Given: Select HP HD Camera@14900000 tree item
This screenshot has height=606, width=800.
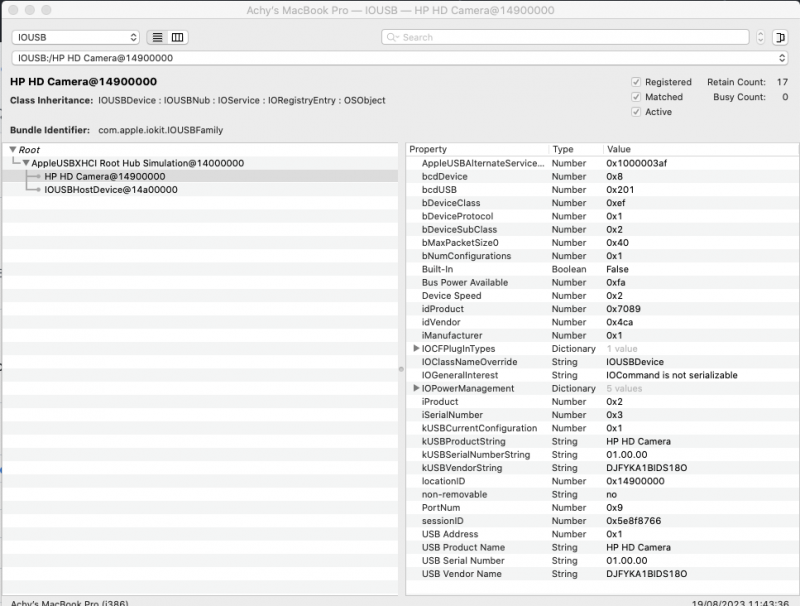Looking at the screenshot, I should [x=105, y=176].
